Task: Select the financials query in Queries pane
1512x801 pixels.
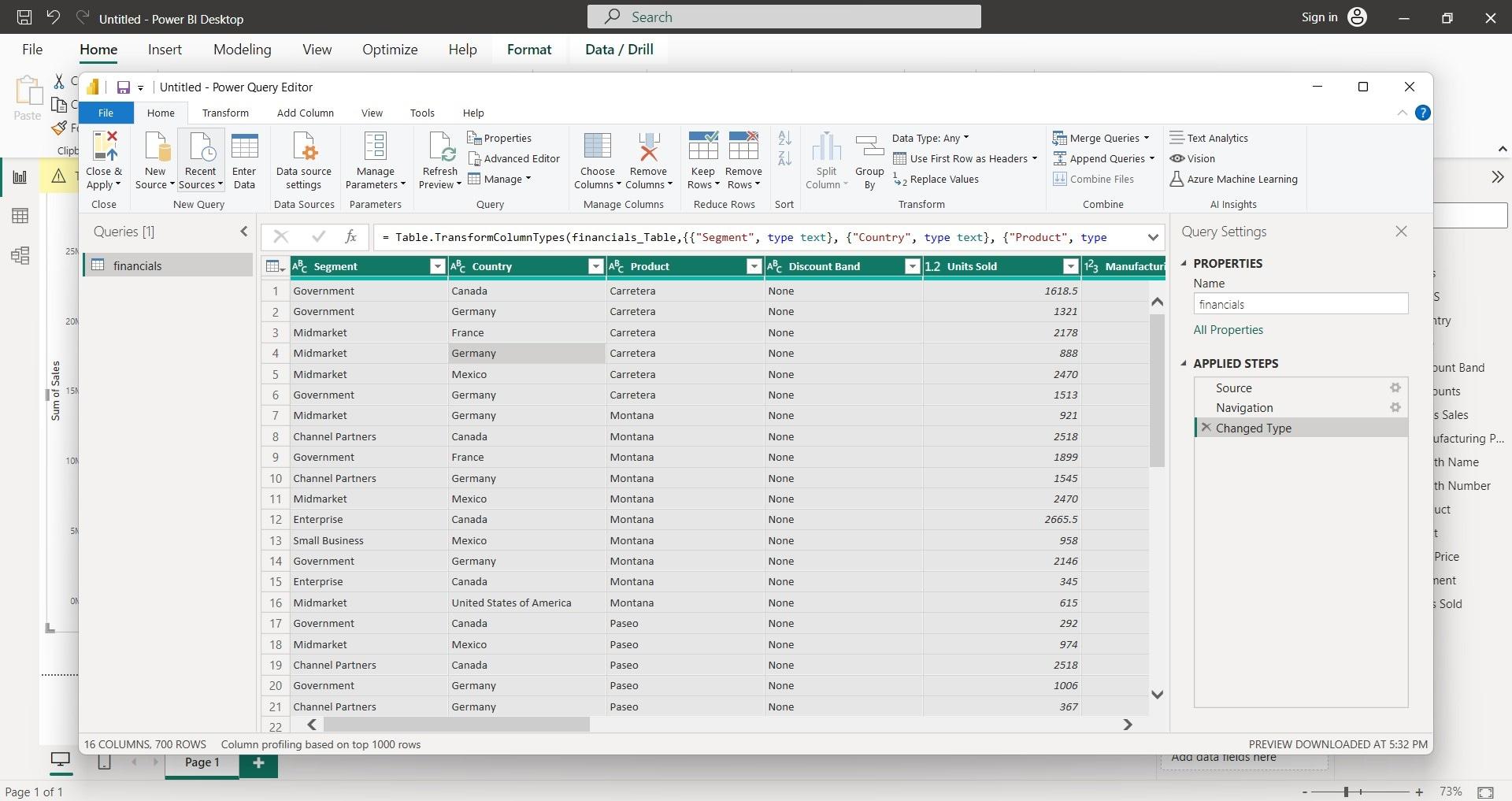Action: 168,265
